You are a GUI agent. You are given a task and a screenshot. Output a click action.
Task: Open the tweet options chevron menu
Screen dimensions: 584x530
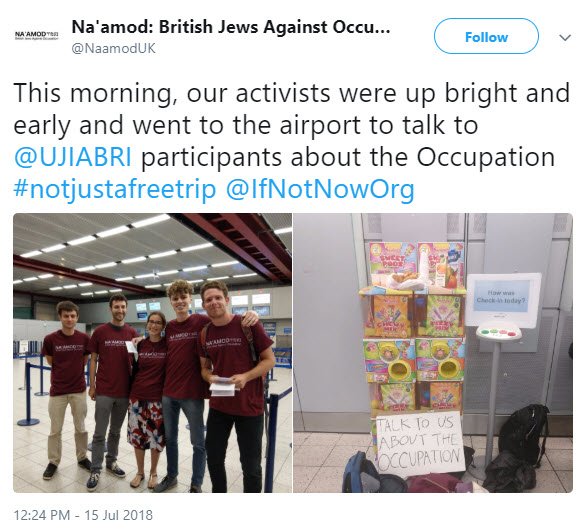[x=565, y=37]
